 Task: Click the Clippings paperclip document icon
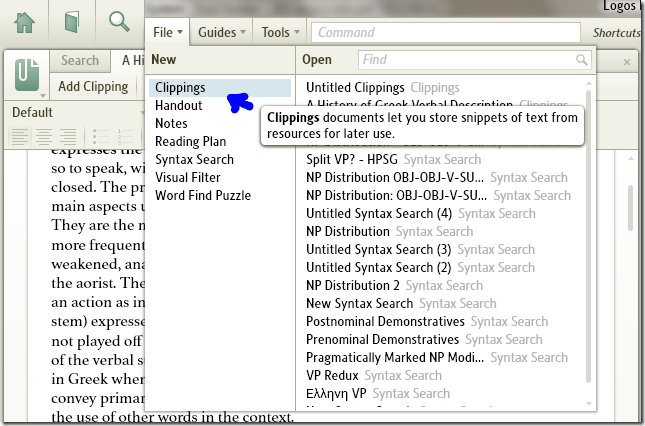point(25,75)
